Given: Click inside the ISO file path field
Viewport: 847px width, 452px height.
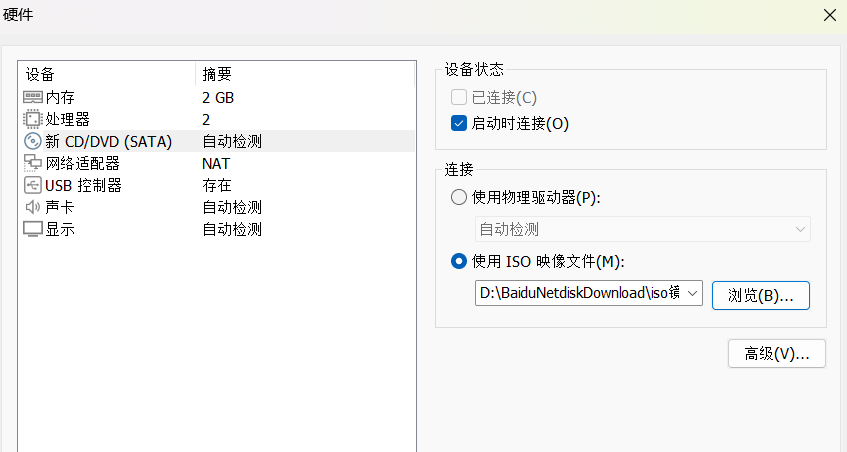Looking at the screenshot, I should click(579, 293).
